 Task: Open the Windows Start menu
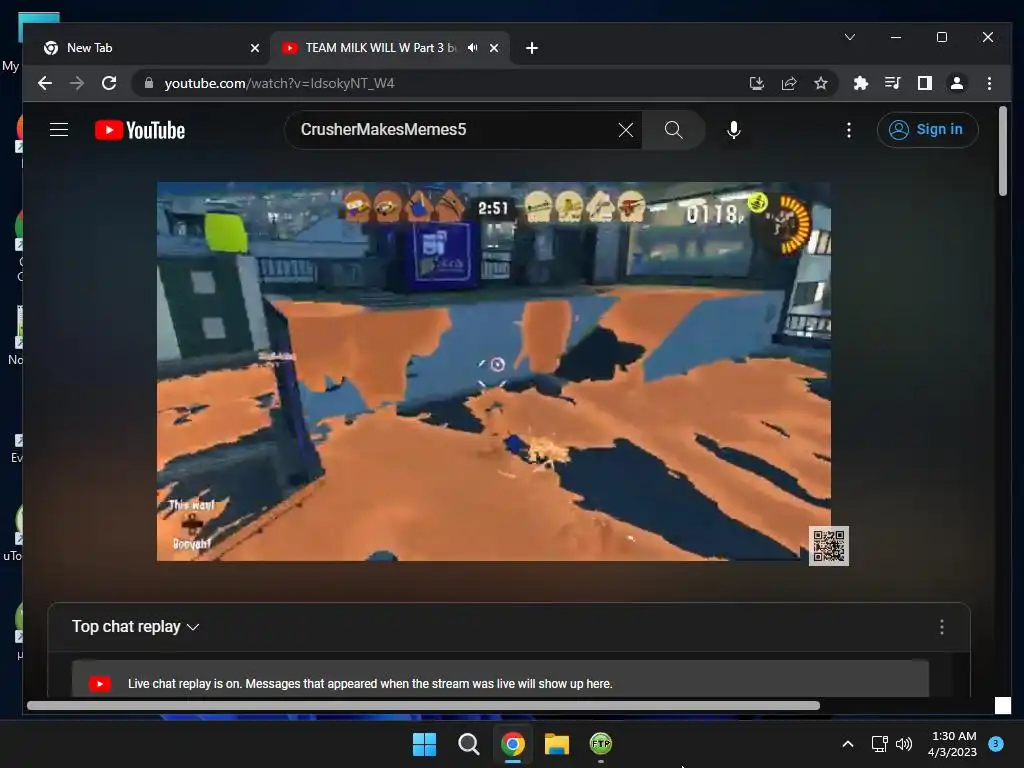coord(424,744)
